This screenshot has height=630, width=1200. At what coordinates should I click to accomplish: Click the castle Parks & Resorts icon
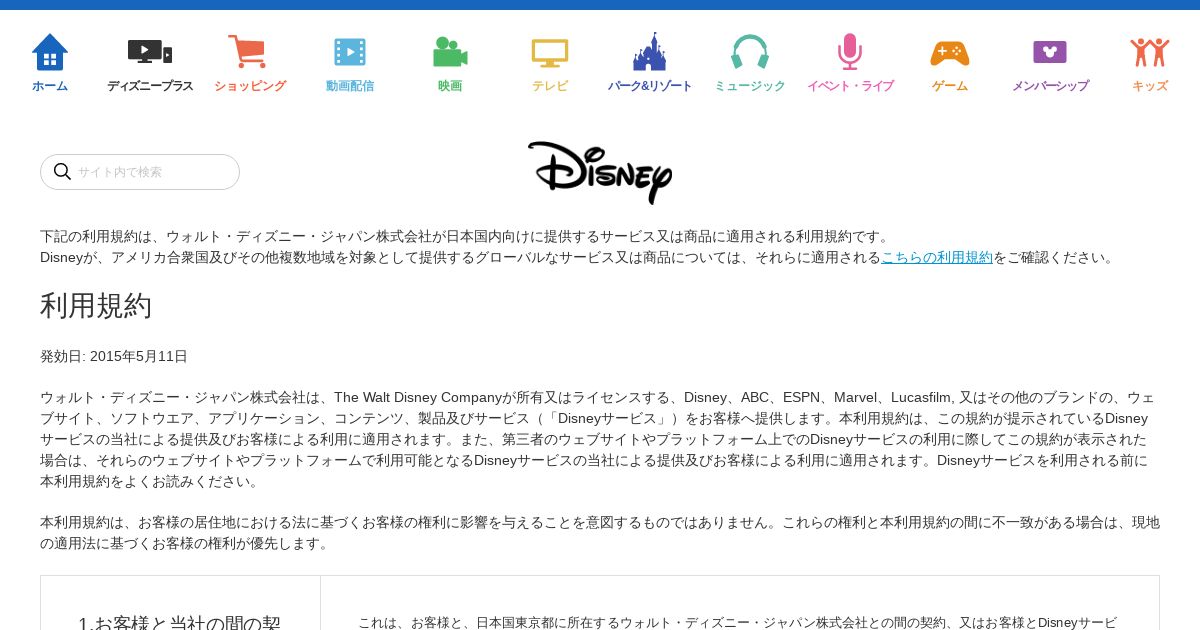point(650,52)
